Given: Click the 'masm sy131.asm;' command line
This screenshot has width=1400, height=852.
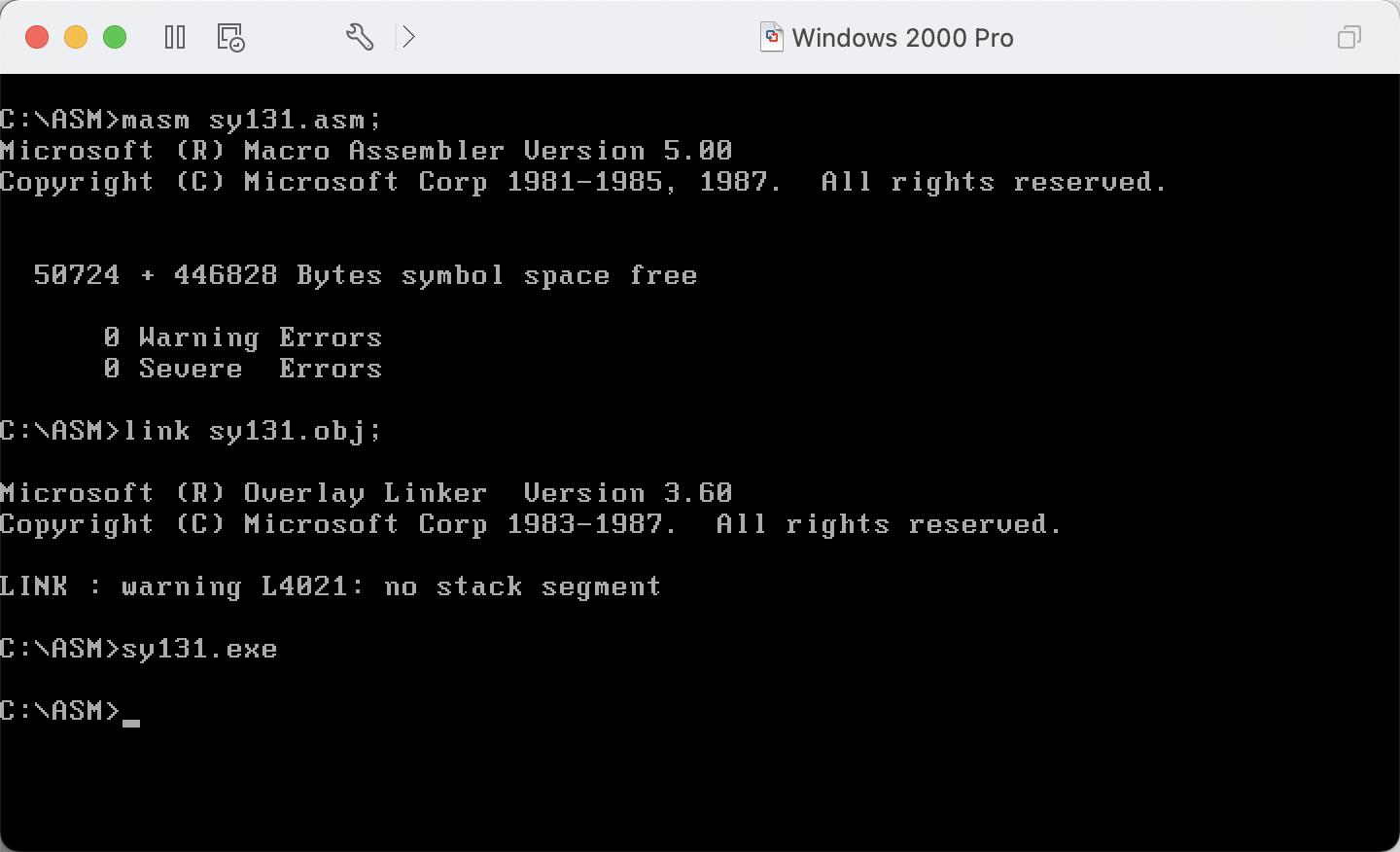Looking at the screenshot, I should point(192,120).
